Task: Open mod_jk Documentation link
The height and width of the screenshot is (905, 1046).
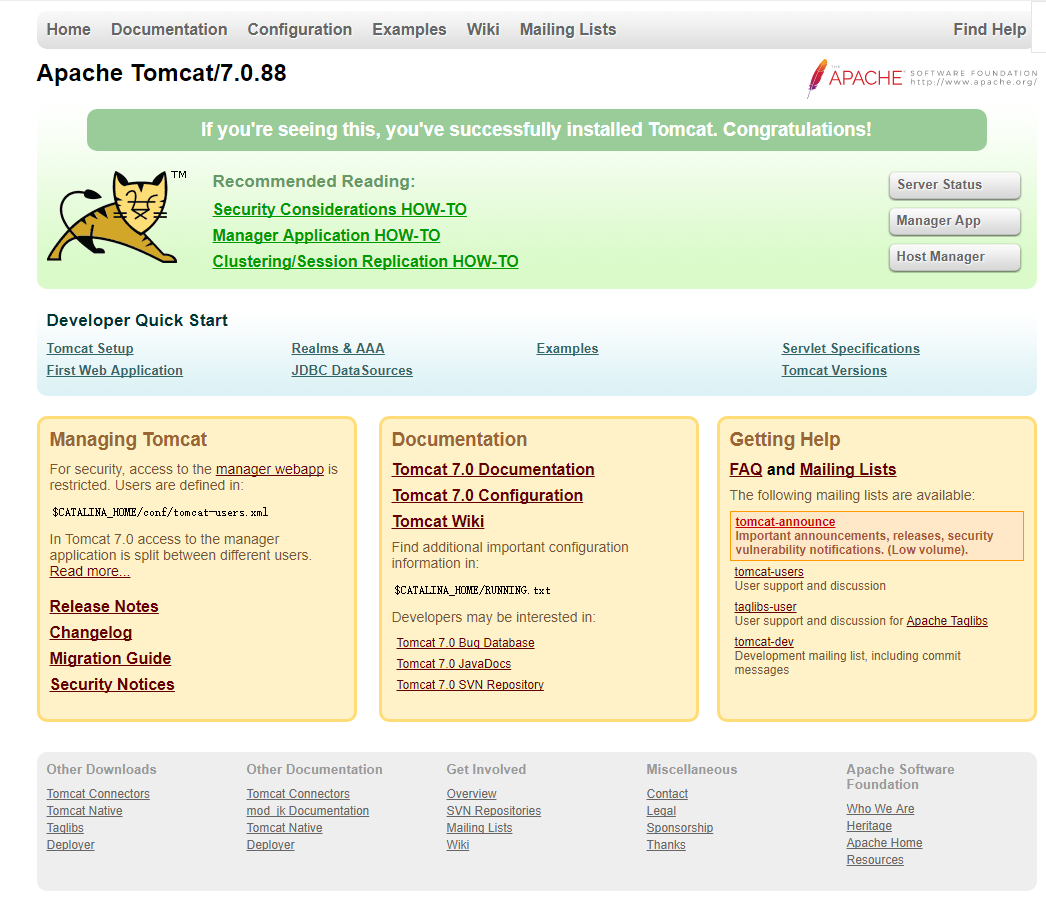Action: [308, 811]
